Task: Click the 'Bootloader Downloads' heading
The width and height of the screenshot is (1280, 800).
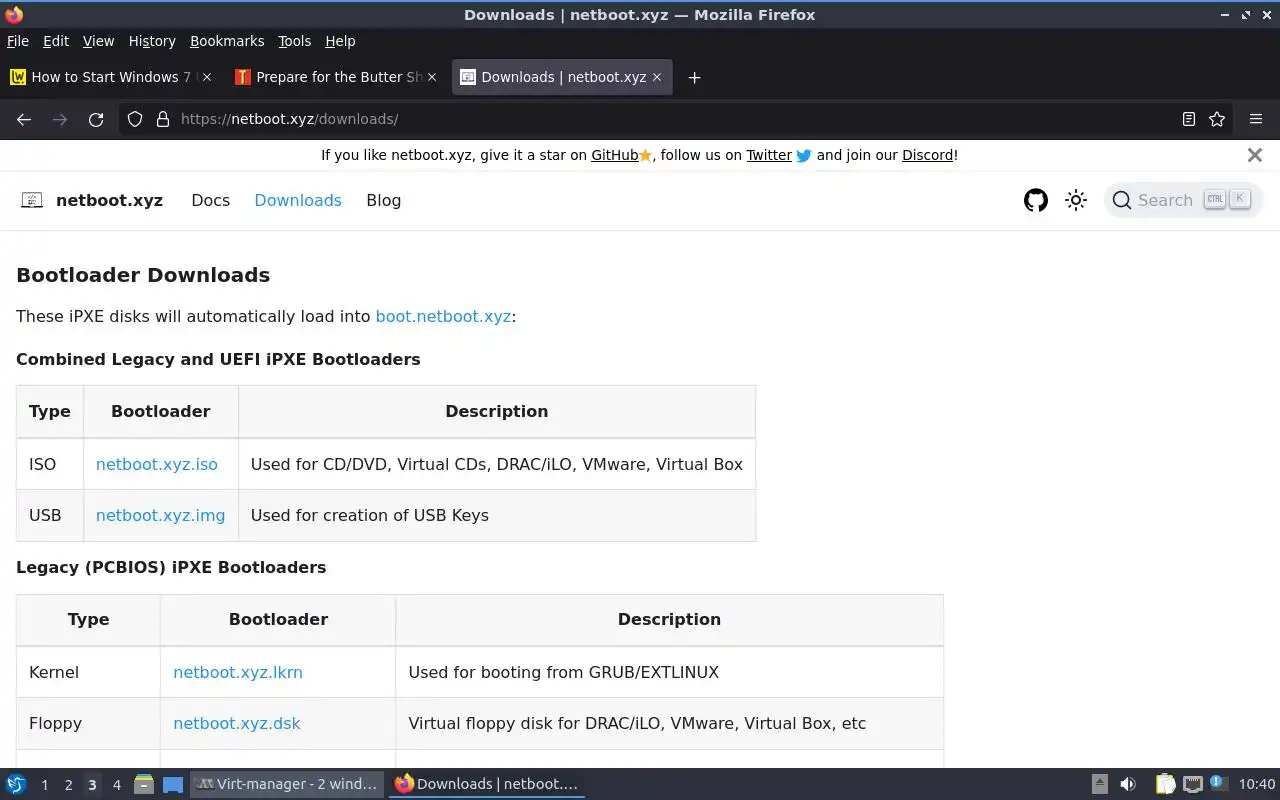Action: tap(143, 275)
